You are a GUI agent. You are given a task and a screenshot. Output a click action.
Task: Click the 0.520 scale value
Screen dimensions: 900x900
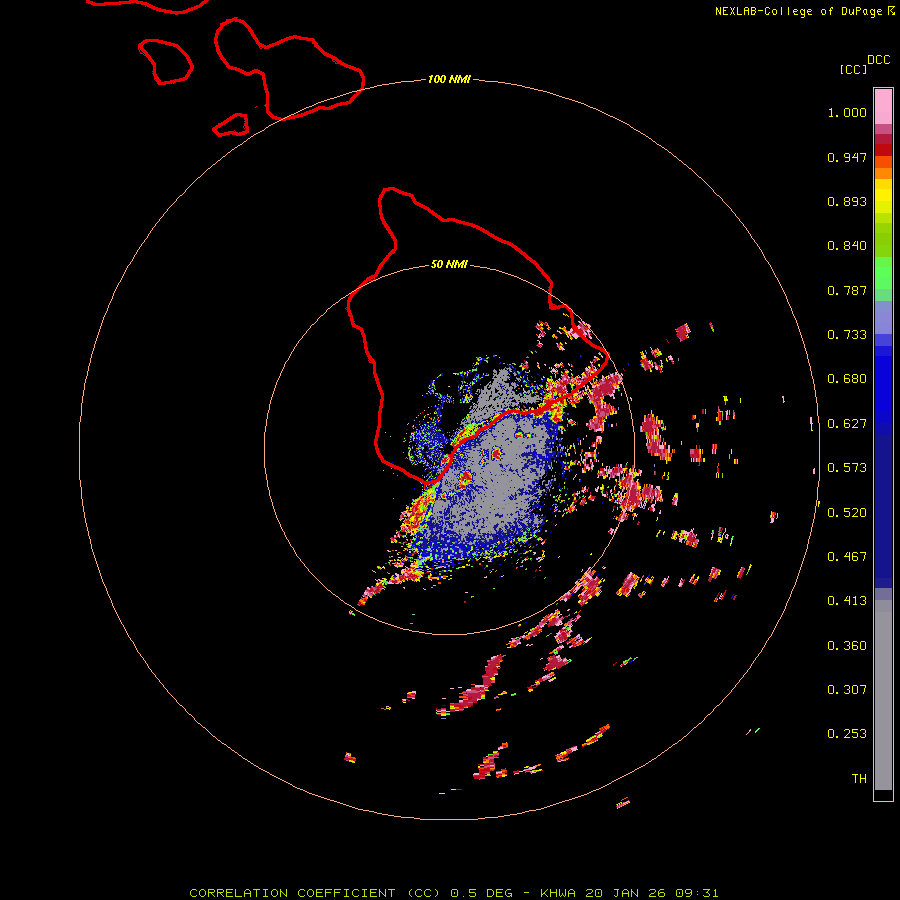(x=847, y=513)
